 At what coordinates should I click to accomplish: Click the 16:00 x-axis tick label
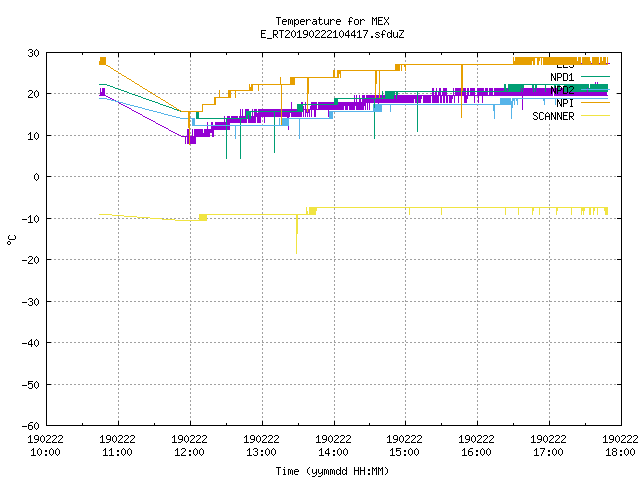click(x=476, y=452)
